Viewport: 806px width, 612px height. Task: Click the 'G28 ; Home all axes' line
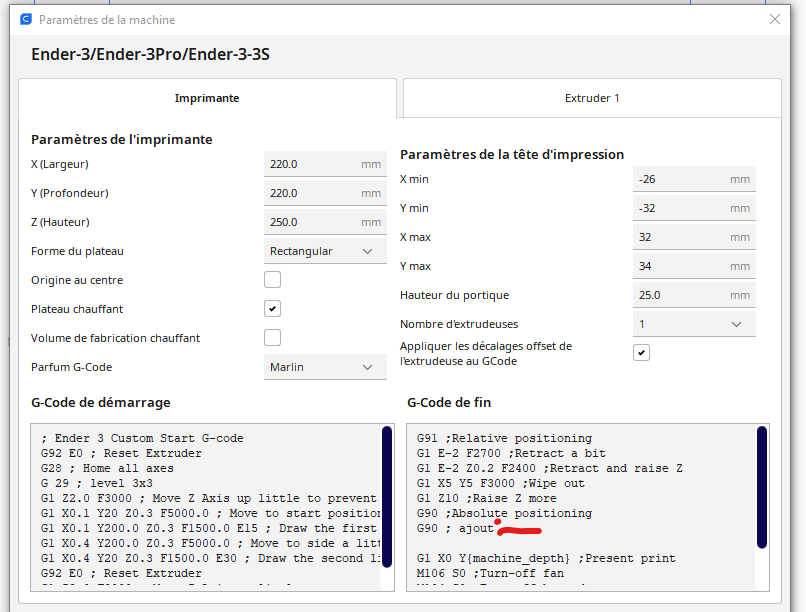click(107, 469)
